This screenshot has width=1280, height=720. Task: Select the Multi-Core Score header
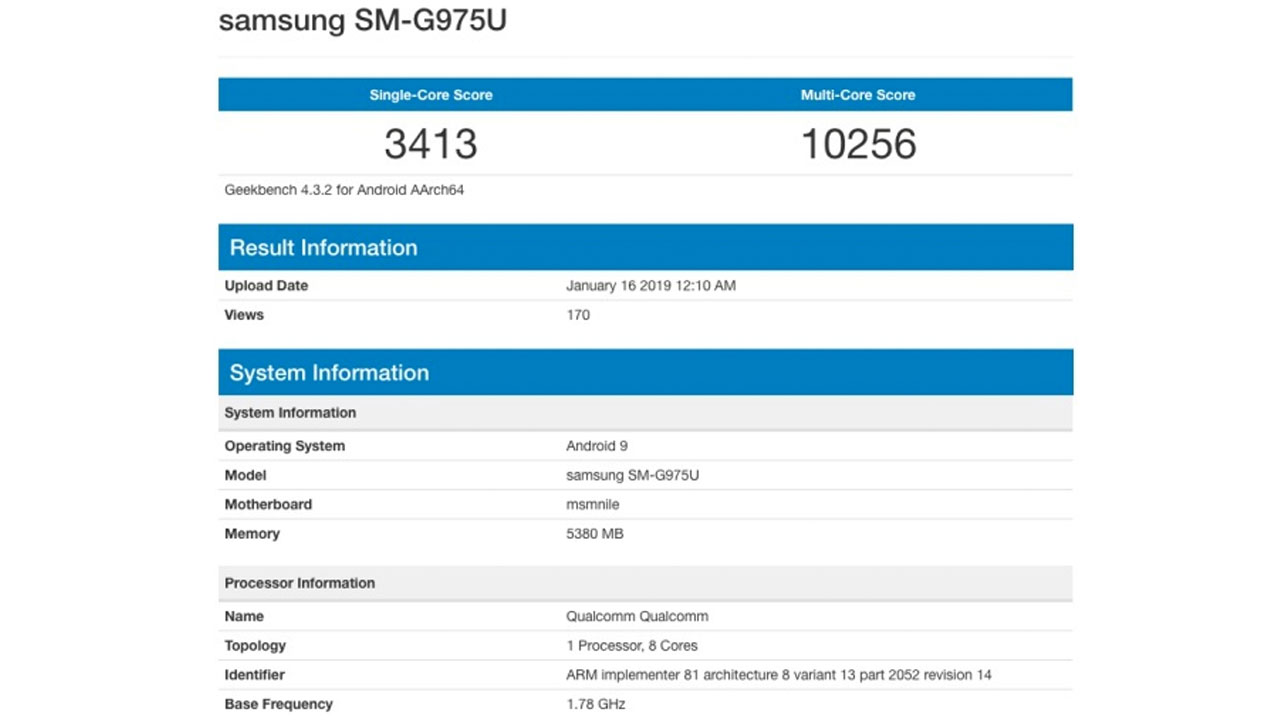[858, 95]
